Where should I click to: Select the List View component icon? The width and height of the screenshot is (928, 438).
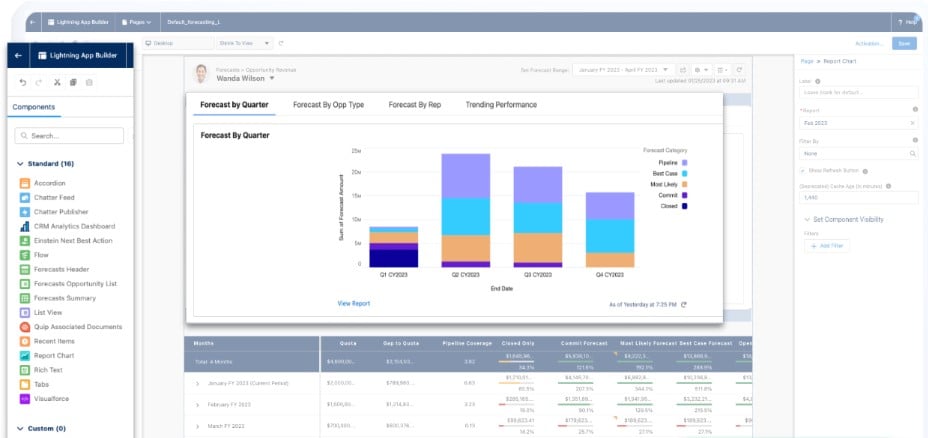click(x=24, y=313)
